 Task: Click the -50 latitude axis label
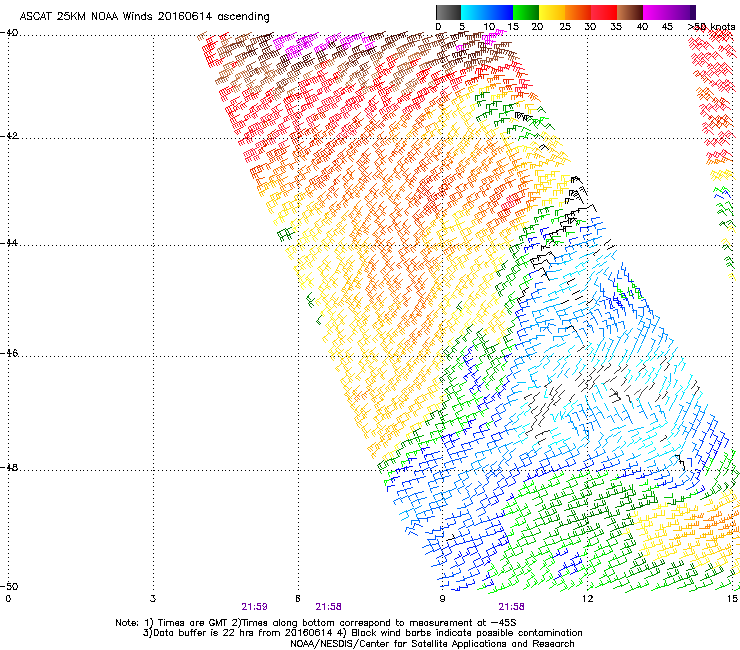pyautogui.click(x=9, y=586)
